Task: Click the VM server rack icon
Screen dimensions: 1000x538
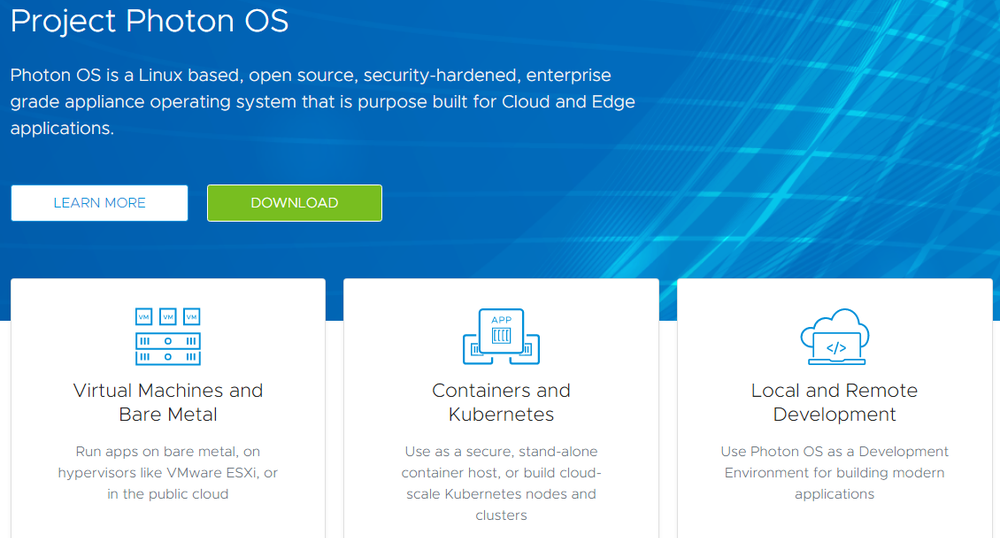Action: [x=168, y=337]
